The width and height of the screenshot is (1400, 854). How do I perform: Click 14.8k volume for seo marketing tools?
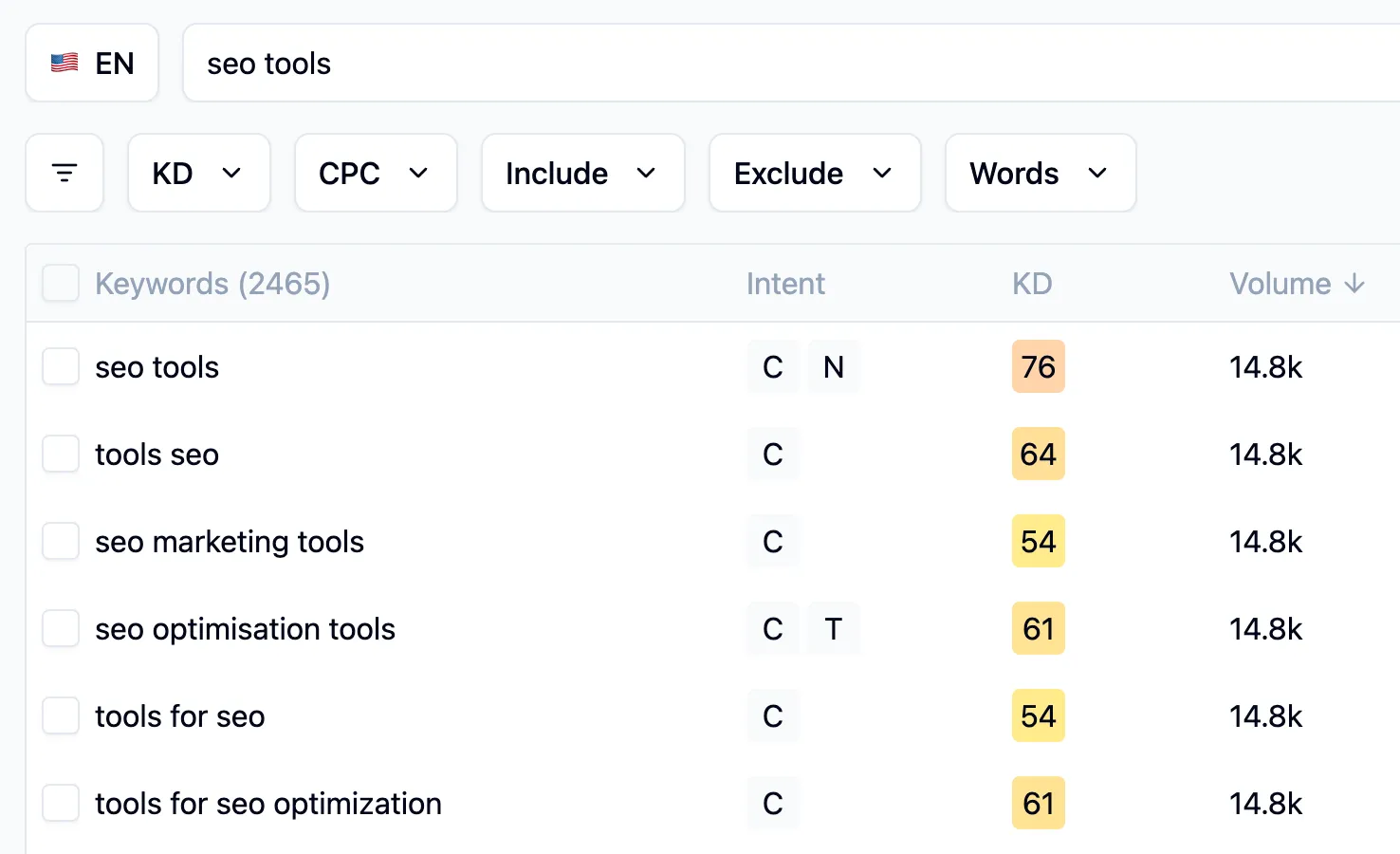1266,542
